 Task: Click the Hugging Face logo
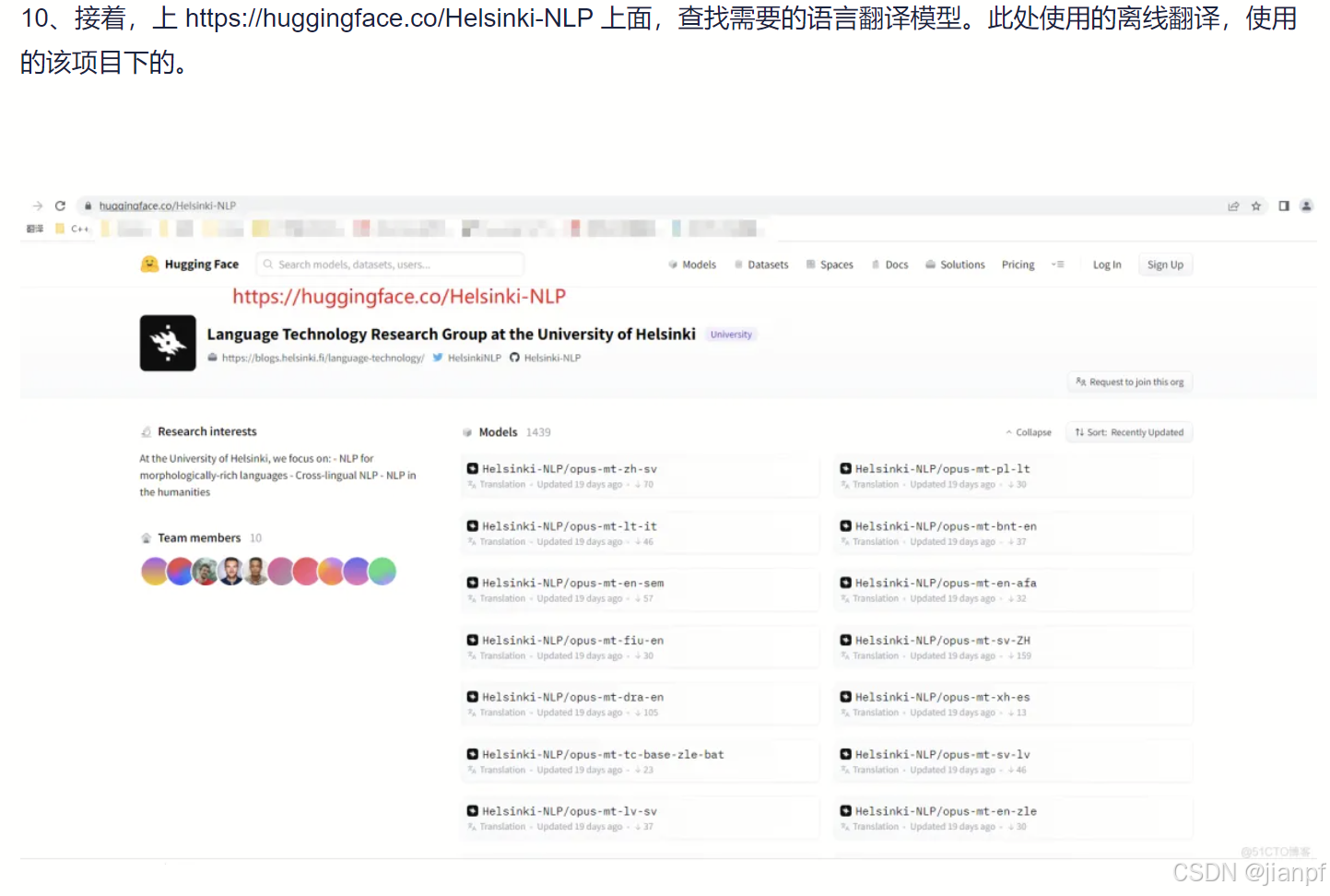189,265
